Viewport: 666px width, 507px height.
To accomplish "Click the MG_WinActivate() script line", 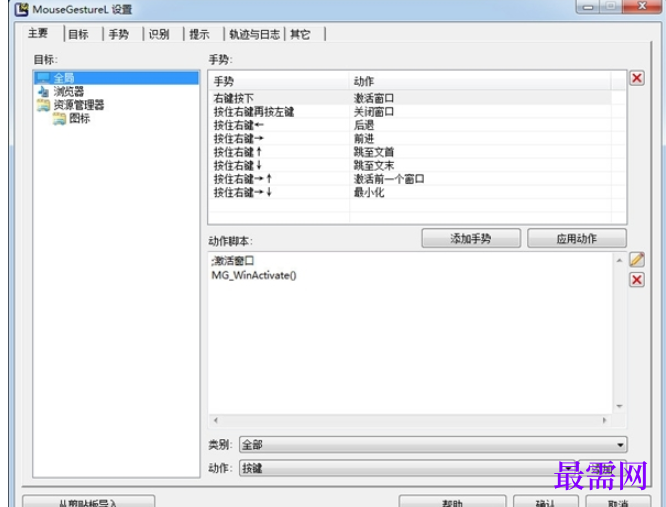I will pos(254,275).
